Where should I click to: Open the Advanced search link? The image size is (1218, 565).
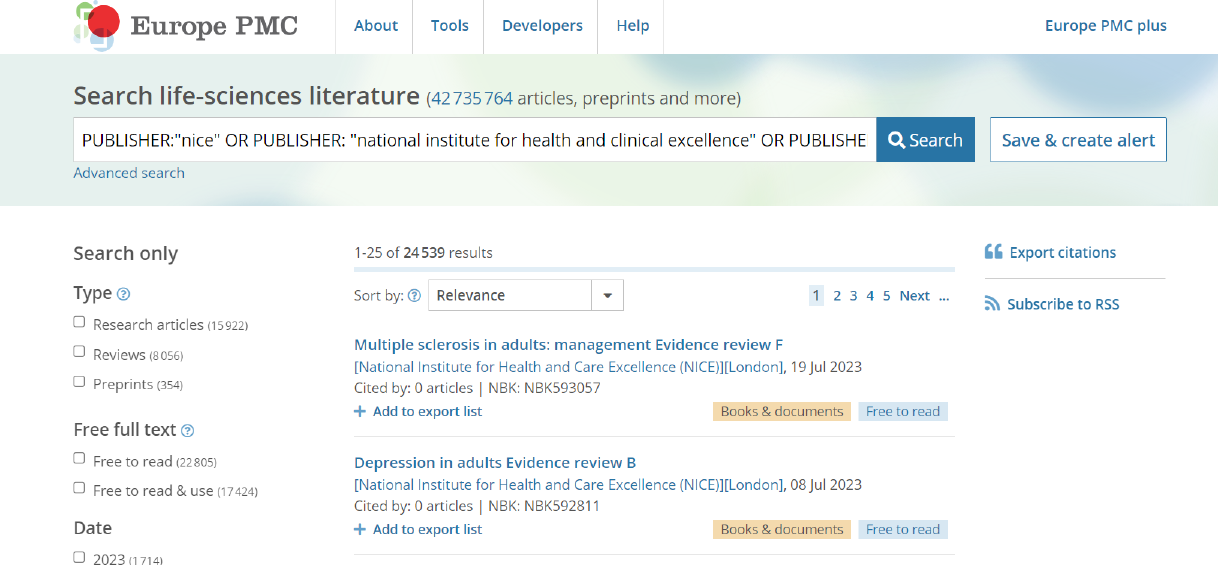129,173
